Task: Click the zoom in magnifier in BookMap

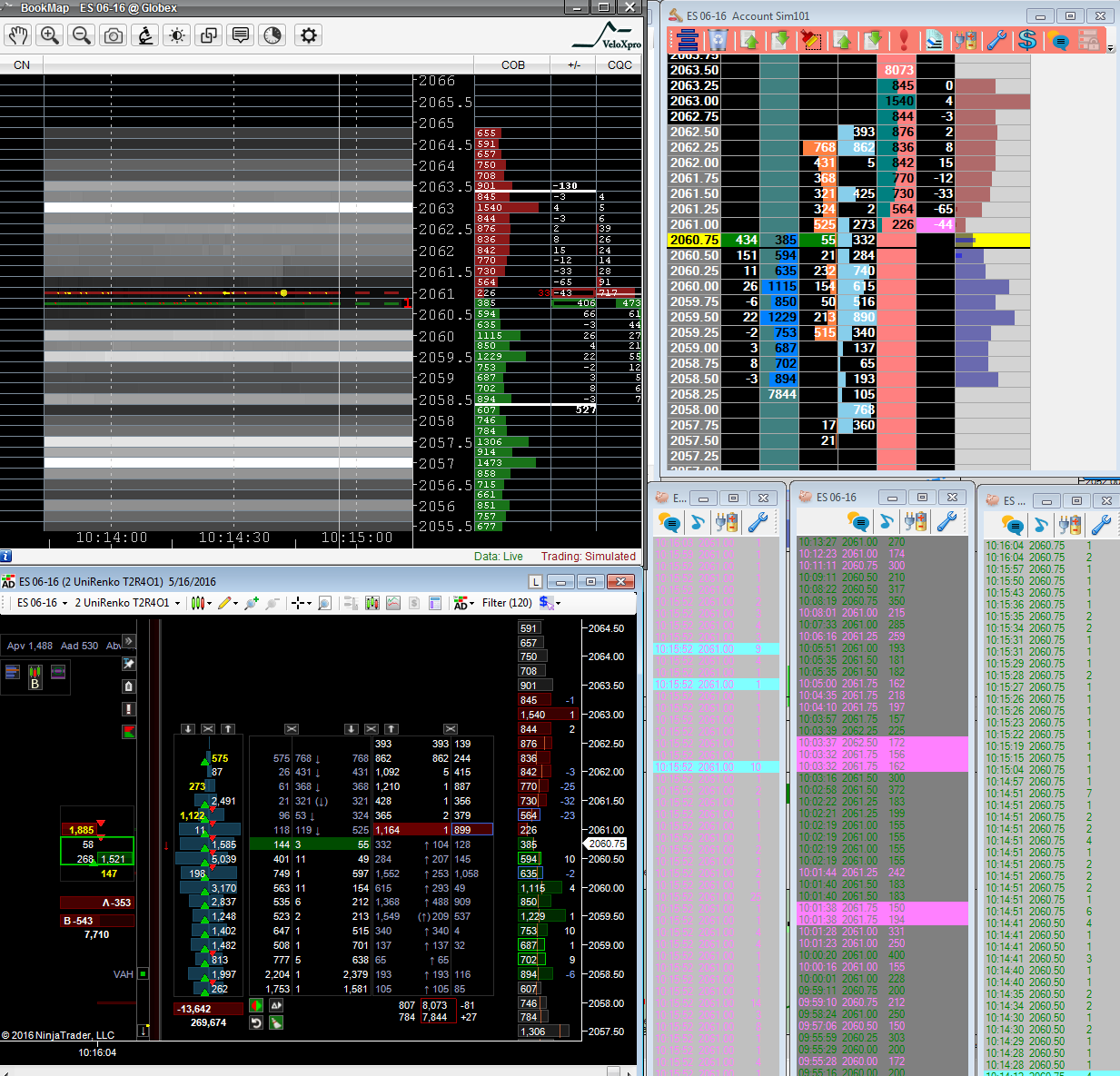Action: click(50, 35)
